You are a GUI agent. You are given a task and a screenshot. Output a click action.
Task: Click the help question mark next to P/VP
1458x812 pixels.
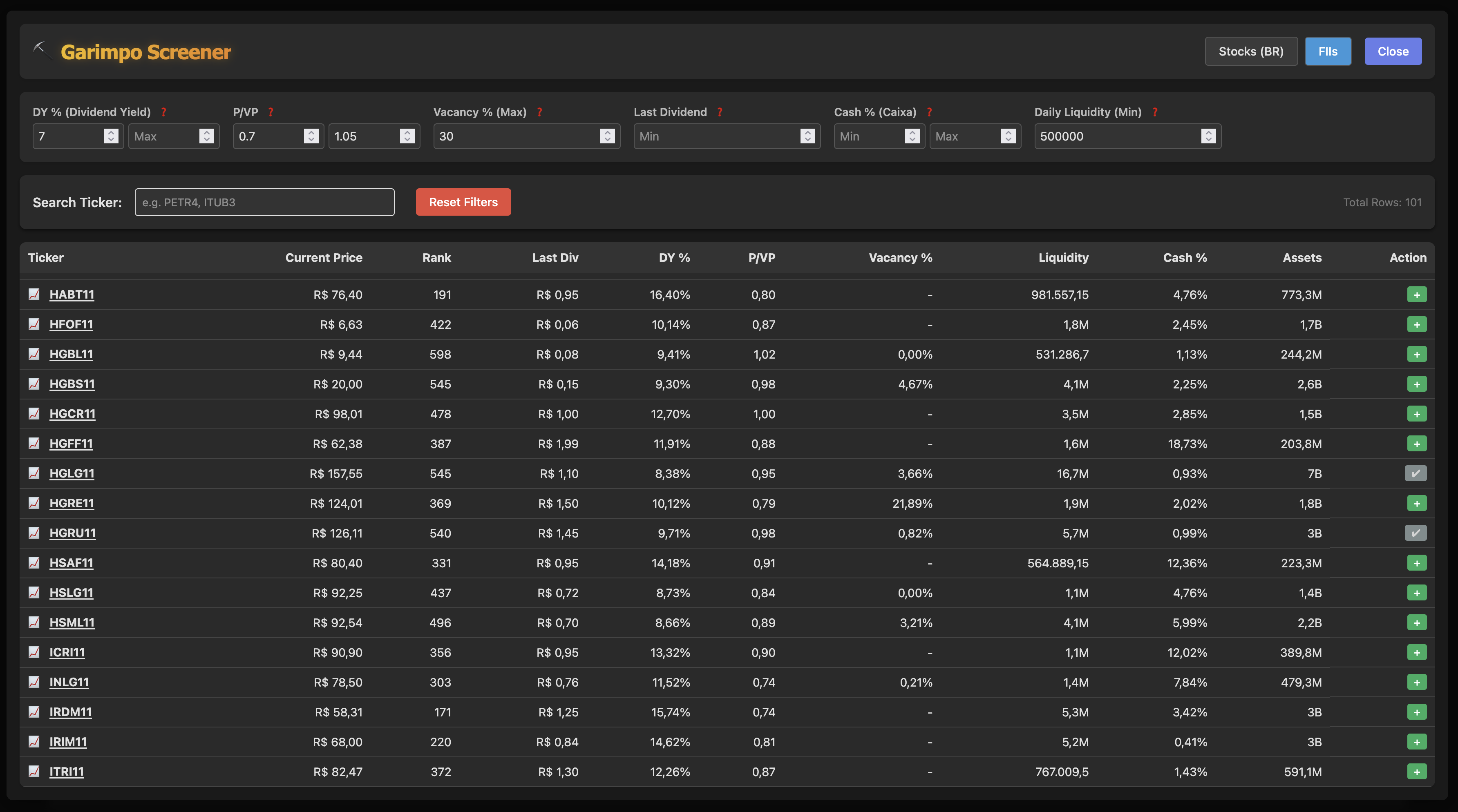pos(271,112)
